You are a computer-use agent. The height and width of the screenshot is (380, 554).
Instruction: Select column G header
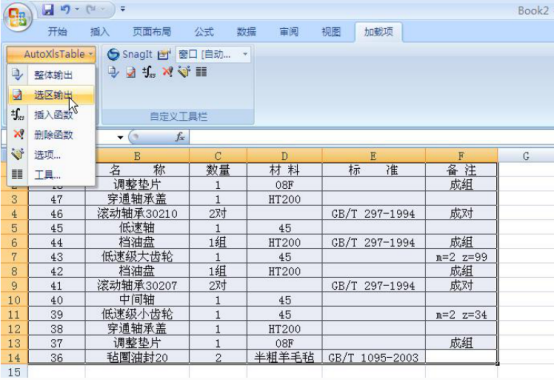[526, 156]
